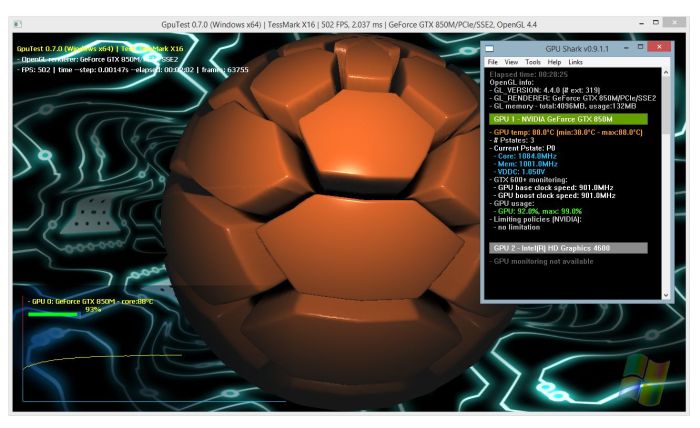Click the Current Pstate: P0 line
This screenshot has width=700, height=428.
coord(522,148)
